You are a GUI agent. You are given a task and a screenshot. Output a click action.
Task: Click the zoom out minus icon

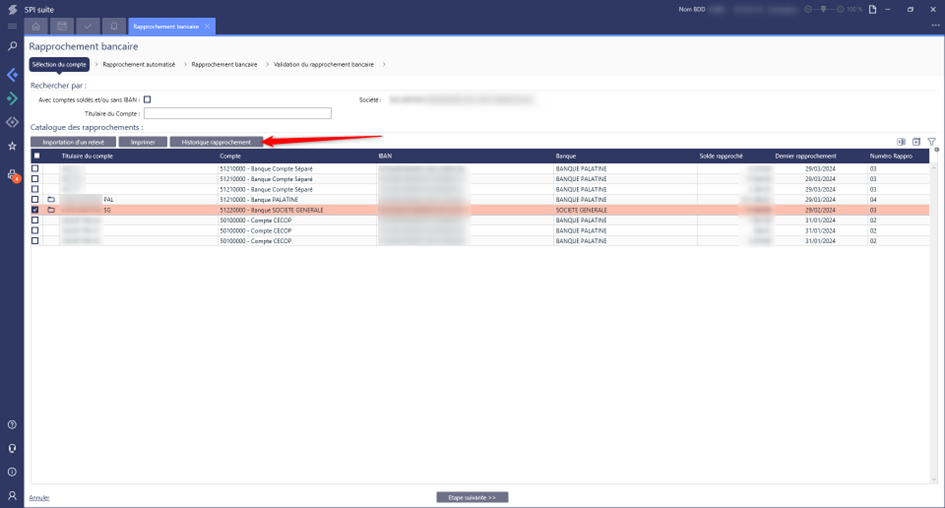pyautogui.click(x=808, y=10)
